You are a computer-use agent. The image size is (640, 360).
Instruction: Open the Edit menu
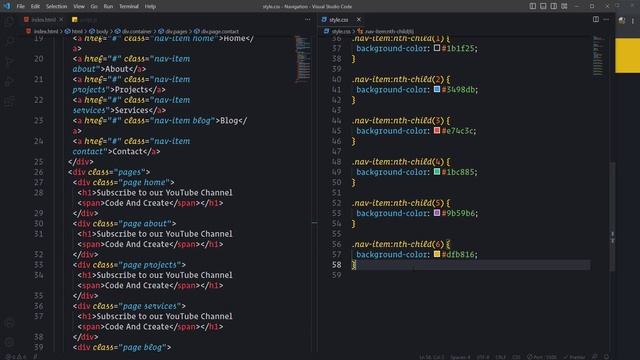(x=35, y=6)
